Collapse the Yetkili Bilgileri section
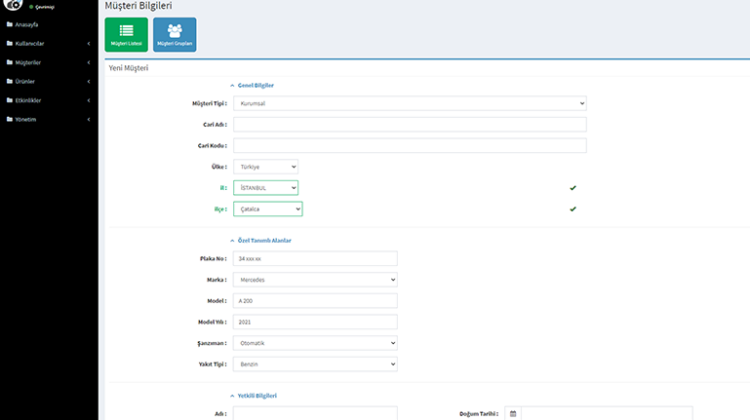This screenshot has width=750, height=420. [233, 396]
